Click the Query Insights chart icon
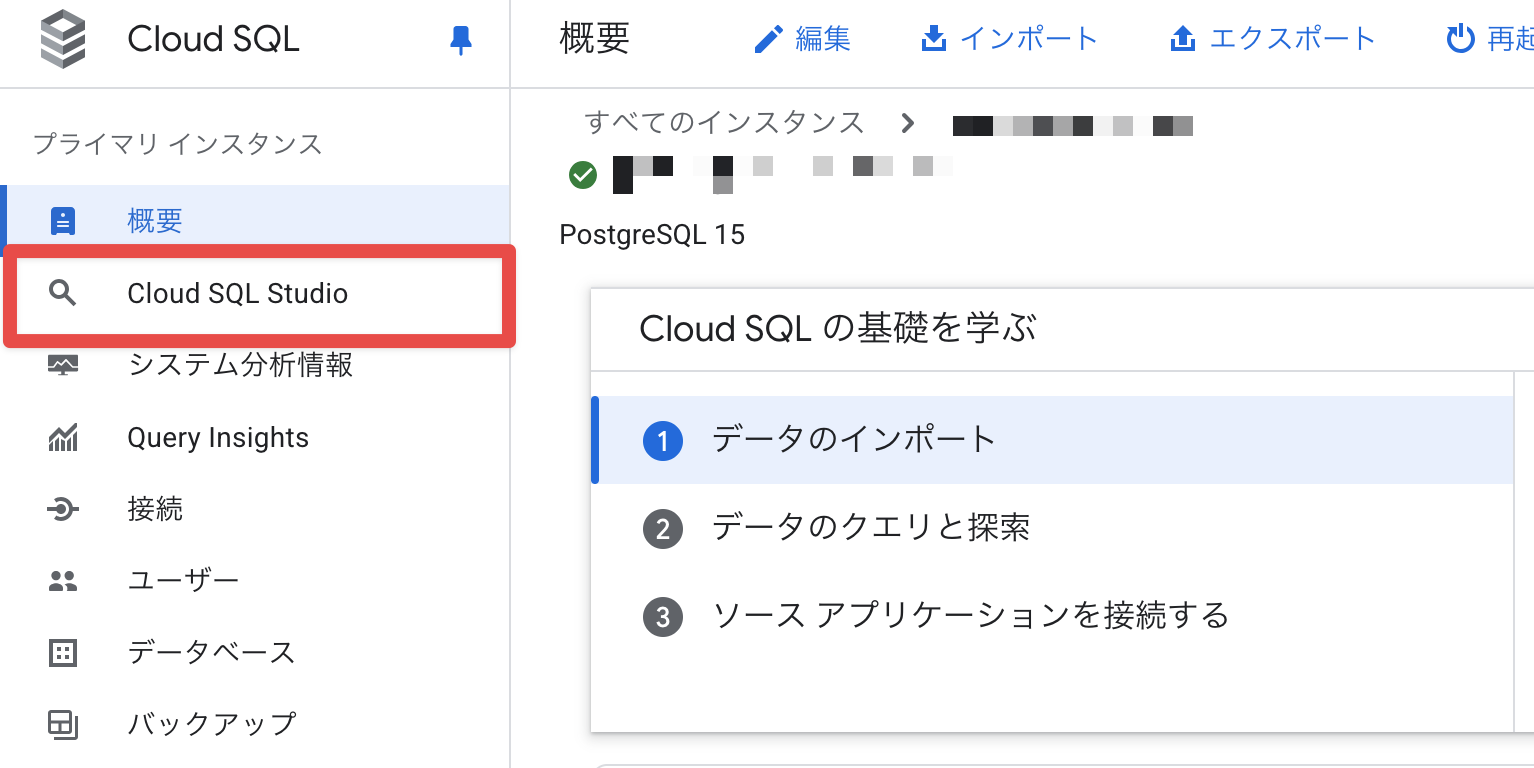The height and width of the screenshot is (768, 1534). coord(63,438)
